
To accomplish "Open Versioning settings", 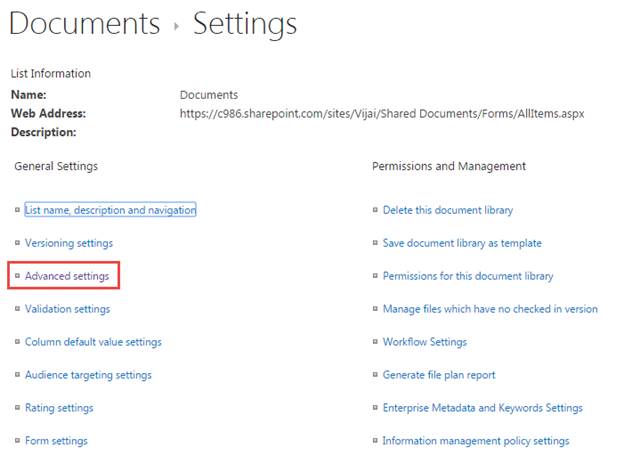I will pos(68,243).
